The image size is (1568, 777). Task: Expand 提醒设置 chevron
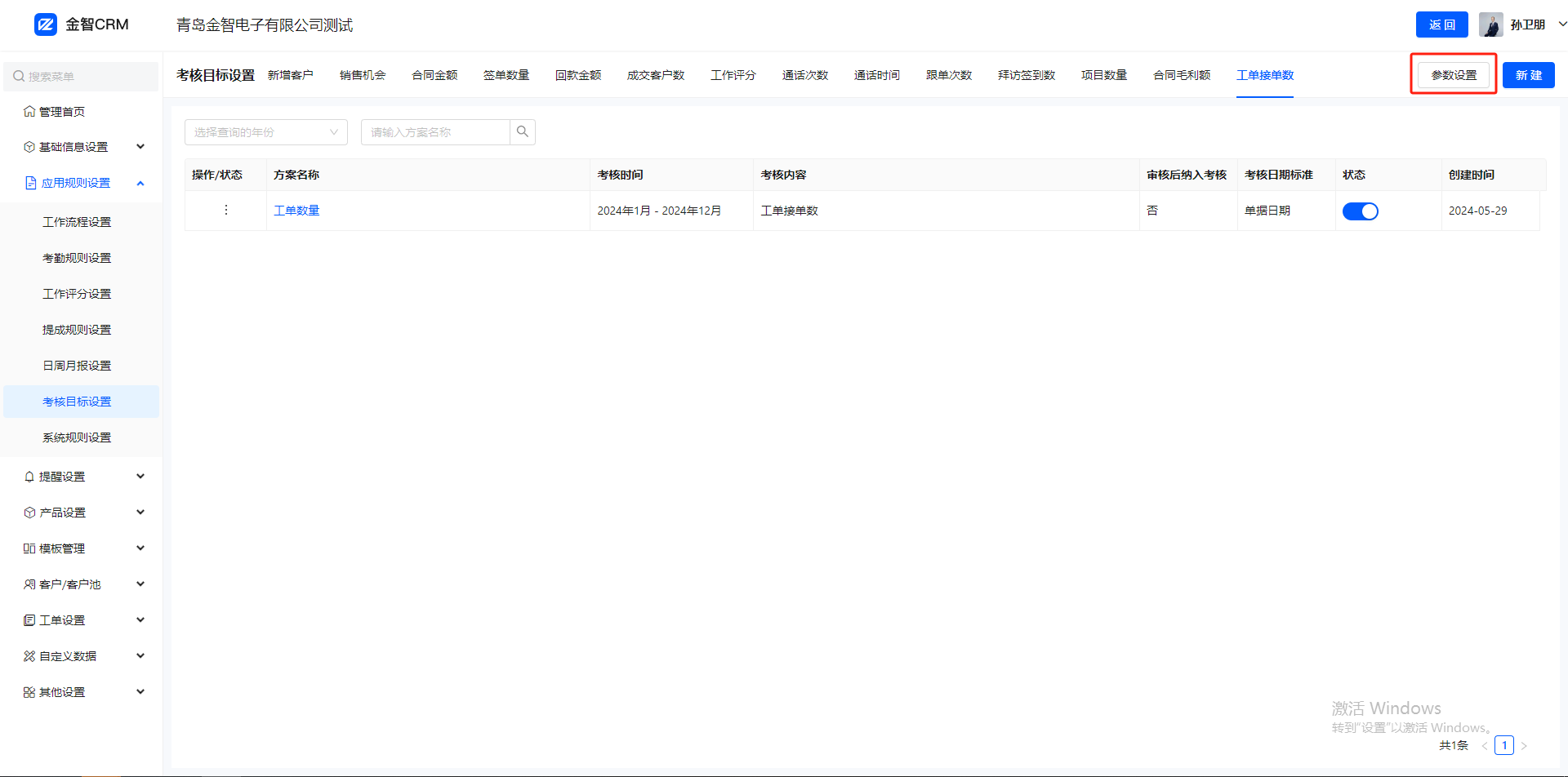pos(140,477)
